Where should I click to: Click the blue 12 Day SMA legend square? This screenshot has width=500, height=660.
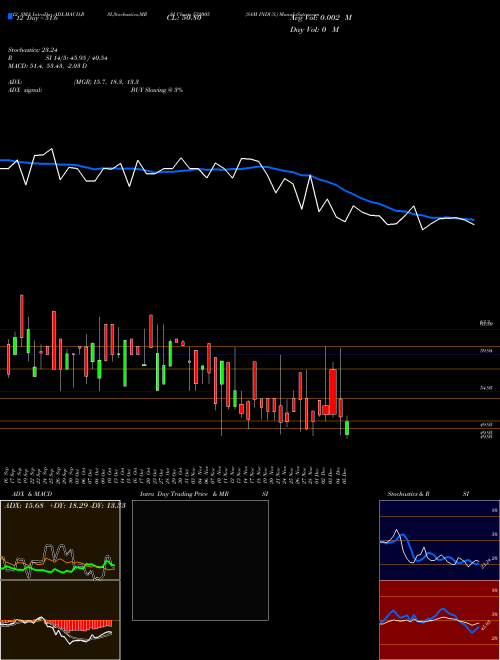[10, 17]
